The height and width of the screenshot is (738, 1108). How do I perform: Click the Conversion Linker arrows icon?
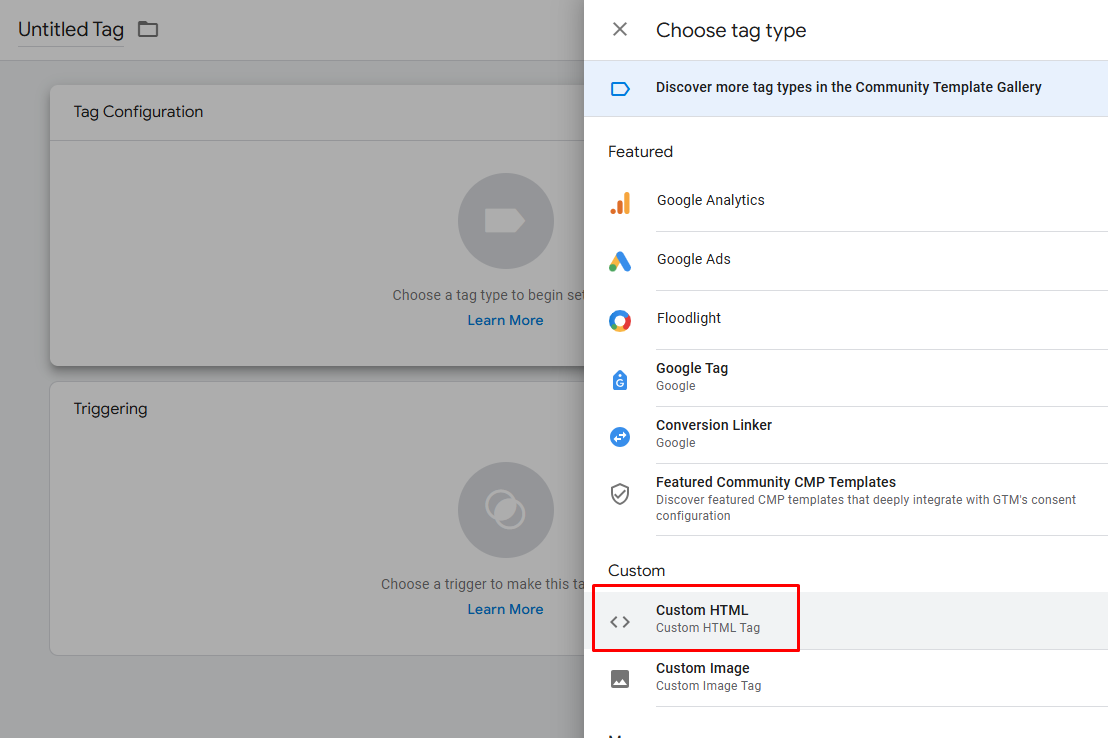coord(620,437)
